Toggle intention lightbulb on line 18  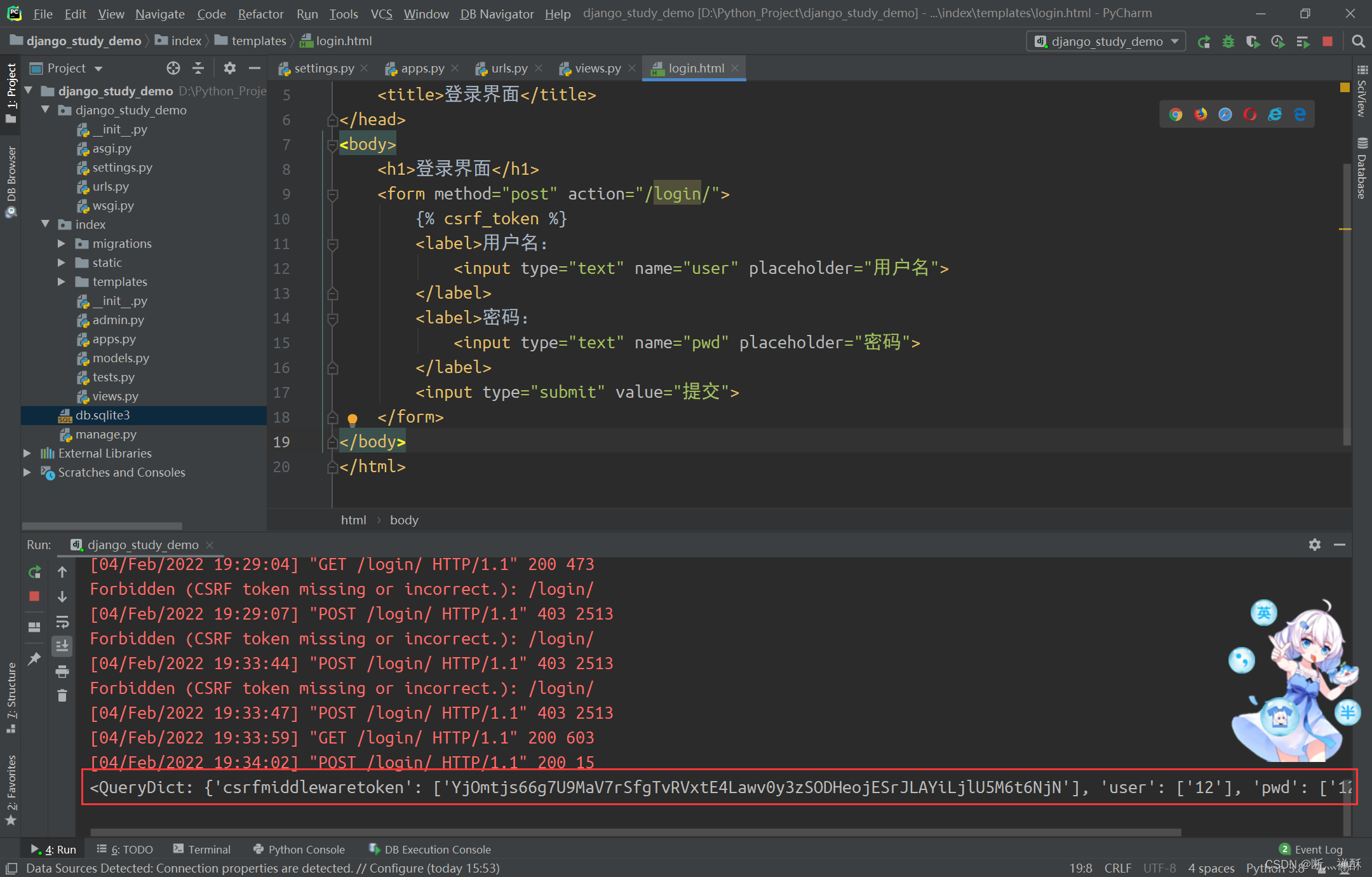[353, 419]
